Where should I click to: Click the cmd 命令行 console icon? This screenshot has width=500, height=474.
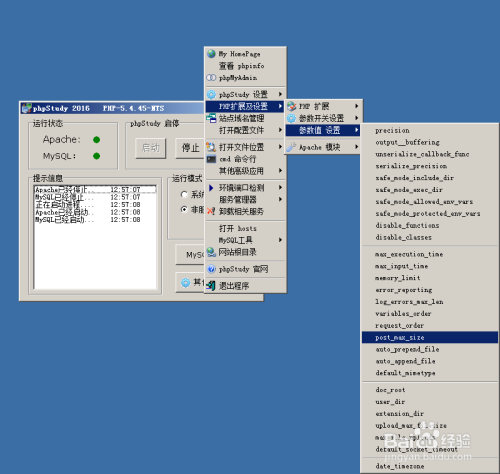click(x=211, y=159)
